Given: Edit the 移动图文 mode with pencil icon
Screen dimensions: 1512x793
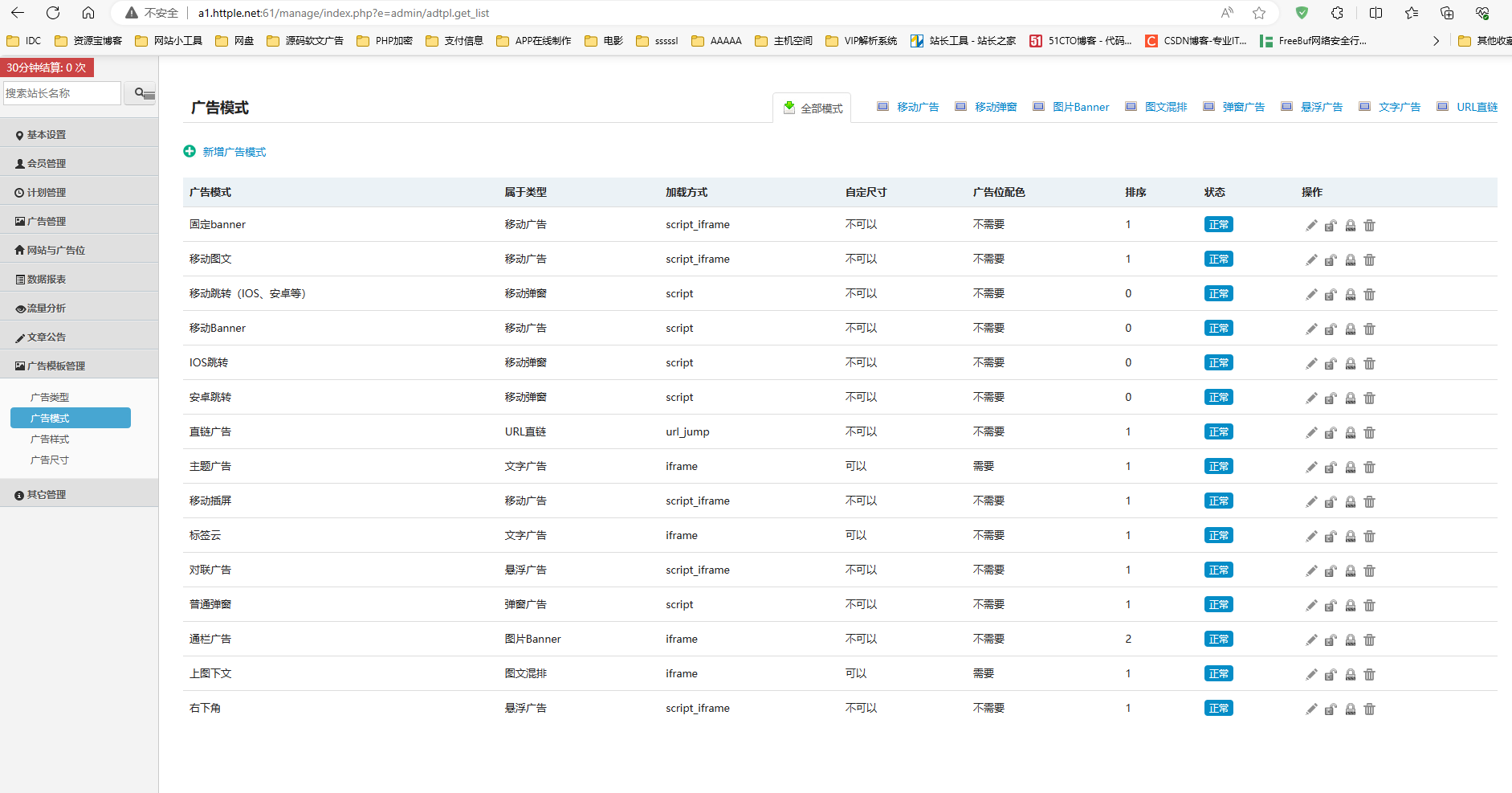Looking at the screenshot, I should (x=1311, y=260).
